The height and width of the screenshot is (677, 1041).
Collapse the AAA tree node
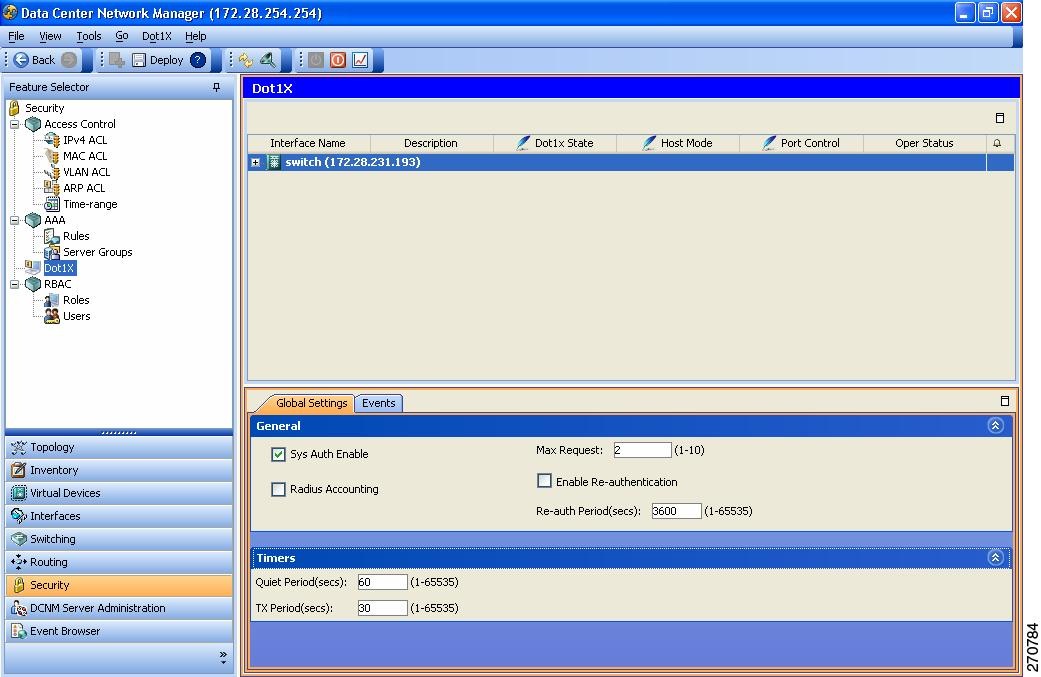pyautogui.click(x=15, y=220)
